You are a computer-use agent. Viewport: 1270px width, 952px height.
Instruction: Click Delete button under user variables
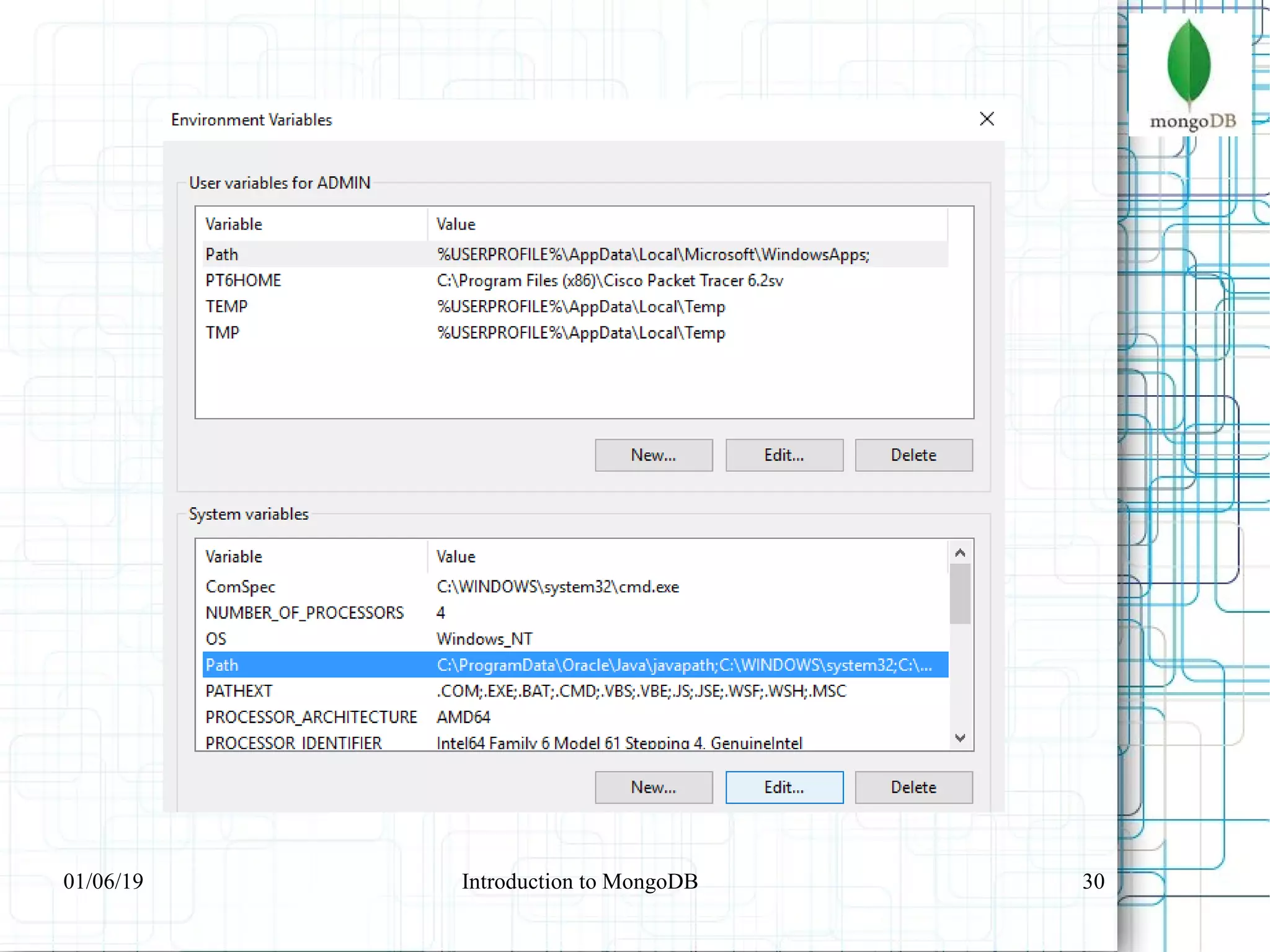tap(913, 455)
